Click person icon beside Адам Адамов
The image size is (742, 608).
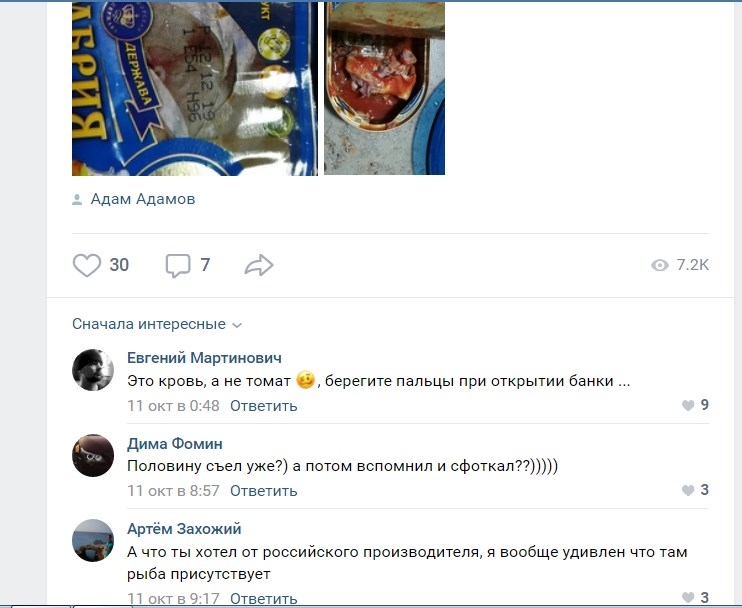[77, 200]
